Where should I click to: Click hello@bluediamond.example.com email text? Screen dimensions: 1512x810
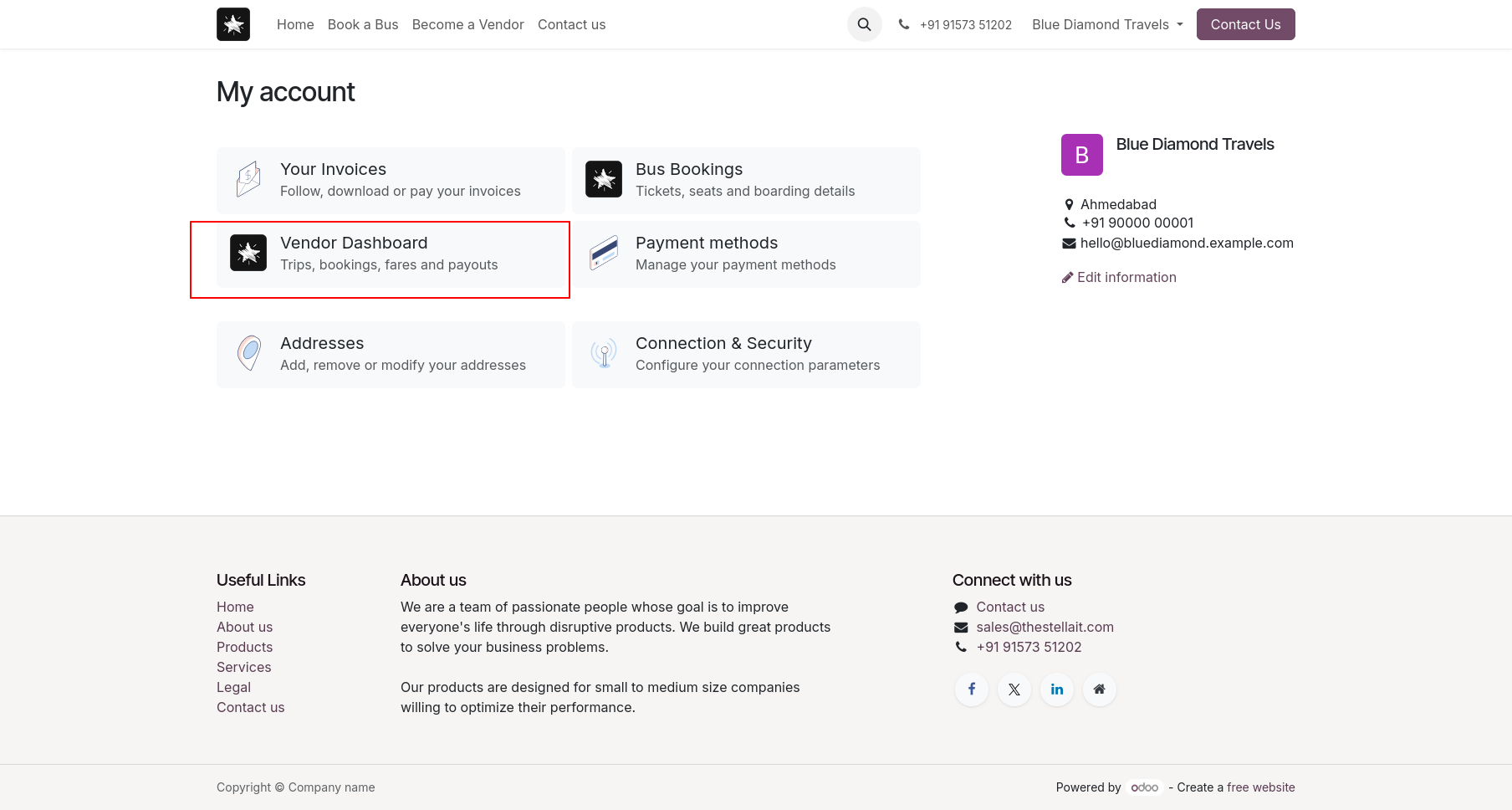tap(1187, 243)
